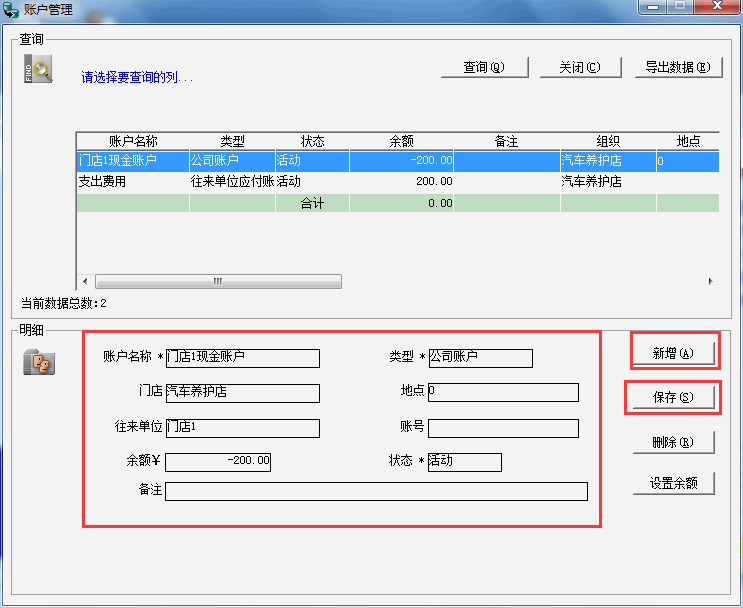
Task: Save the account with 保存(S)
Action: [x=673, y=397]
